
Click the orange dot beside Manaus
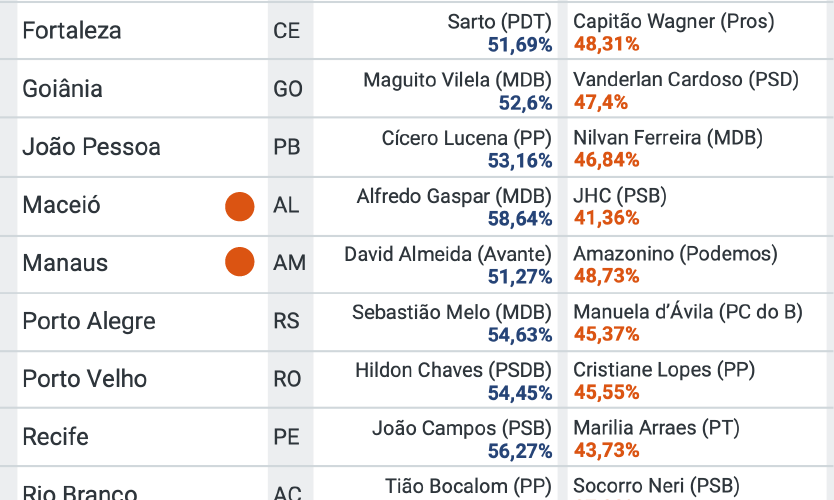239,263
